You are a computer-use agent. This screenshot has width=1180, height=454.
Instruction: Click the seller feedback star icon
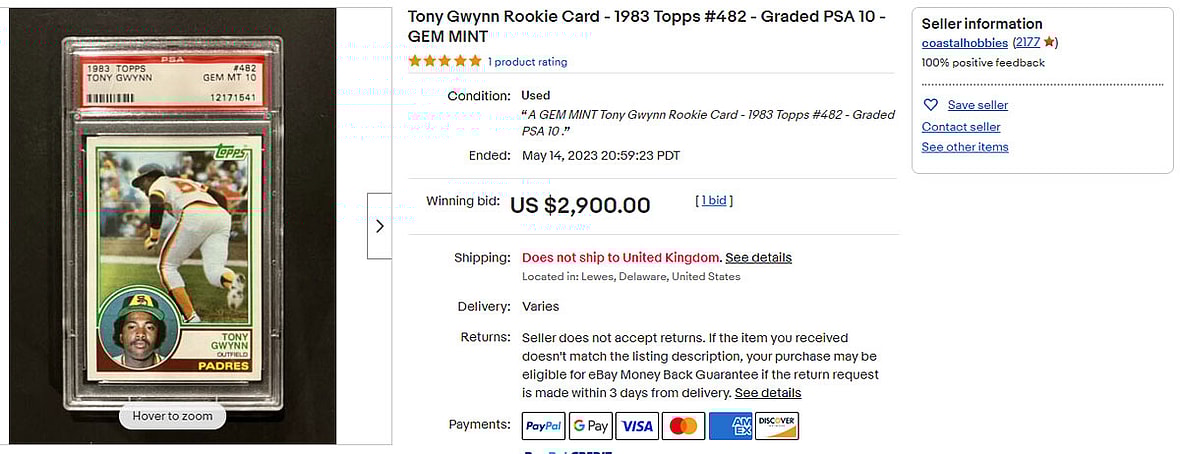(1049, 43)
